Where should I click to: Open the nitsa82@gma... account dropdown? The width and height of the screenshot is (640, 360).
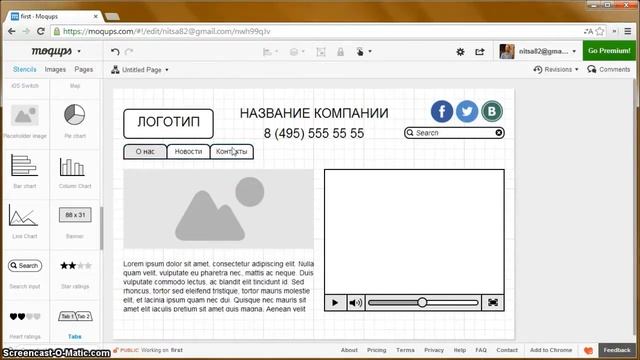coord(538,51)
